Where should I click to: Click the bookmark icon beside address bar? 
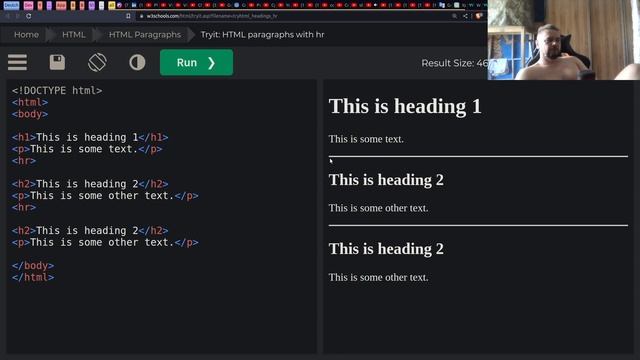128,16
